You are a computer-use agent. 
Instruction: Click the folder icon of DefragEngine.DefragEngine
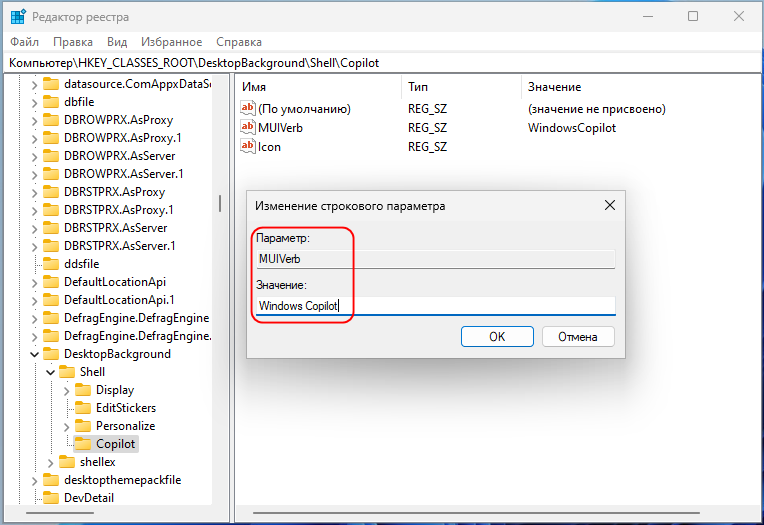pyautogui.click(x=51, y=318)
